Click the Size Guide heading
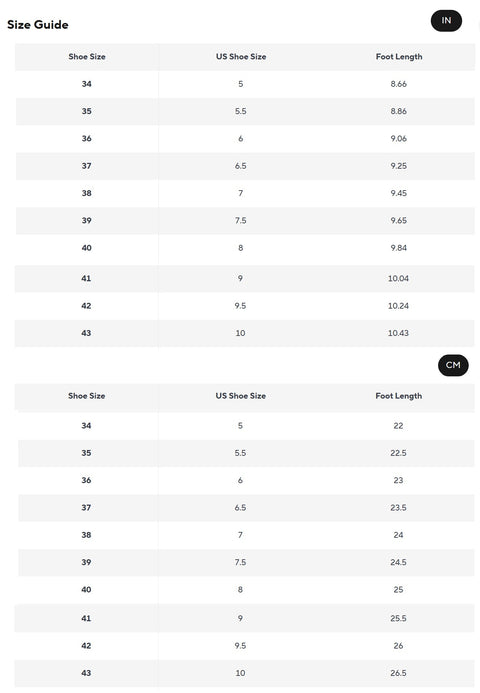This screenshot has height=693, width=480. pos(38,25)
